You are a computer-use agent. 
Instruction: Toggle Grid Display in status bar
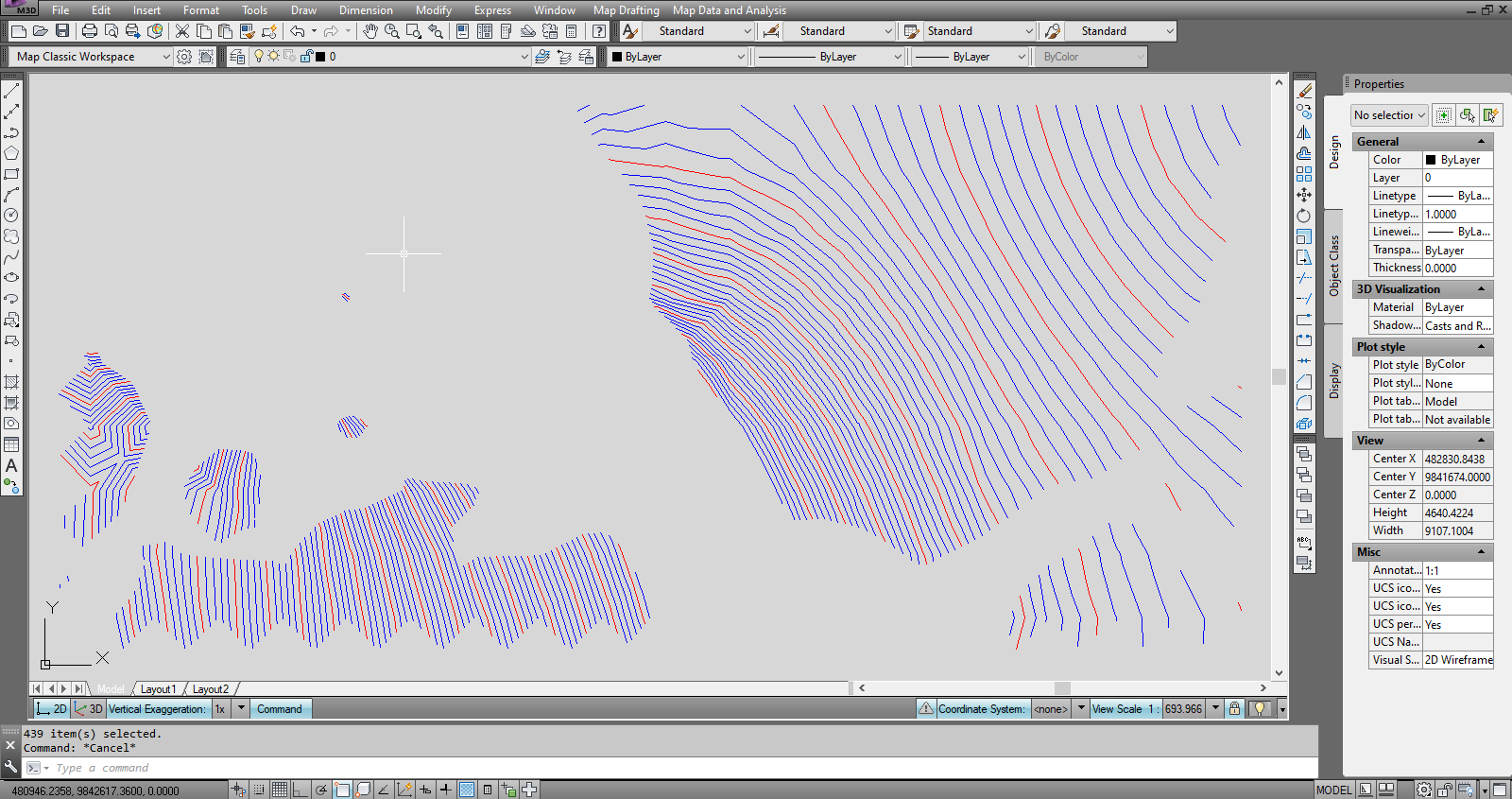[280, 790]
